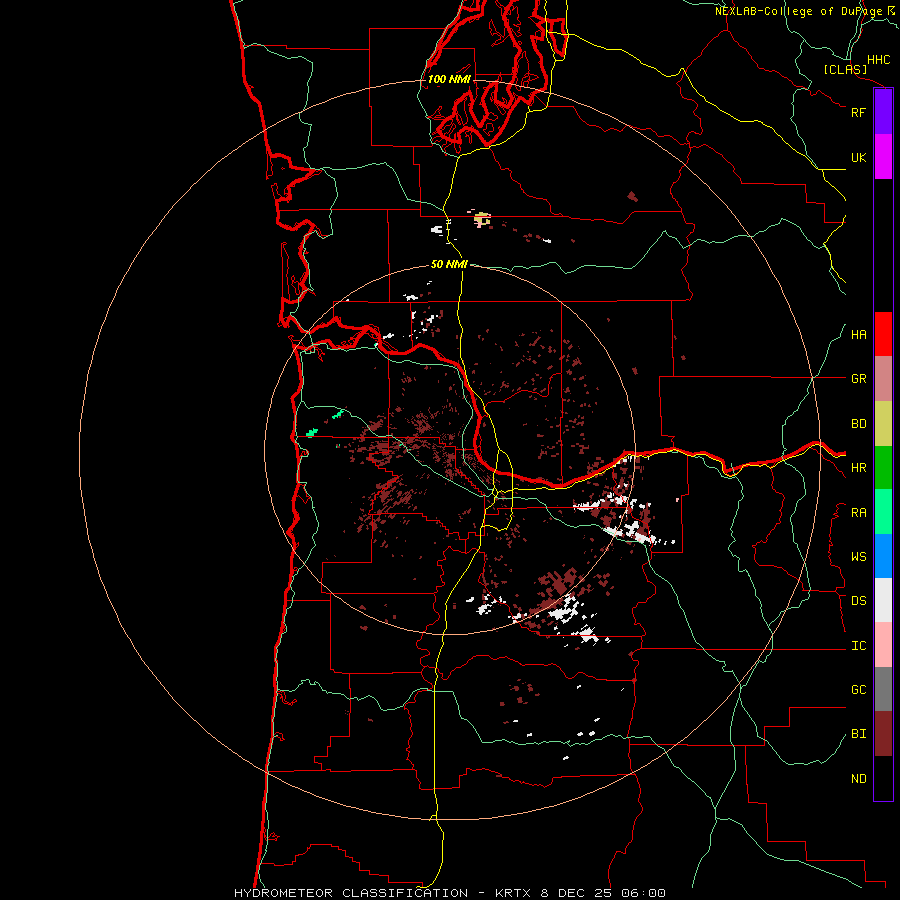Click the IC light pink legend swatch
900x900 pixels.
pyautogui.click(x=883, y=645)
